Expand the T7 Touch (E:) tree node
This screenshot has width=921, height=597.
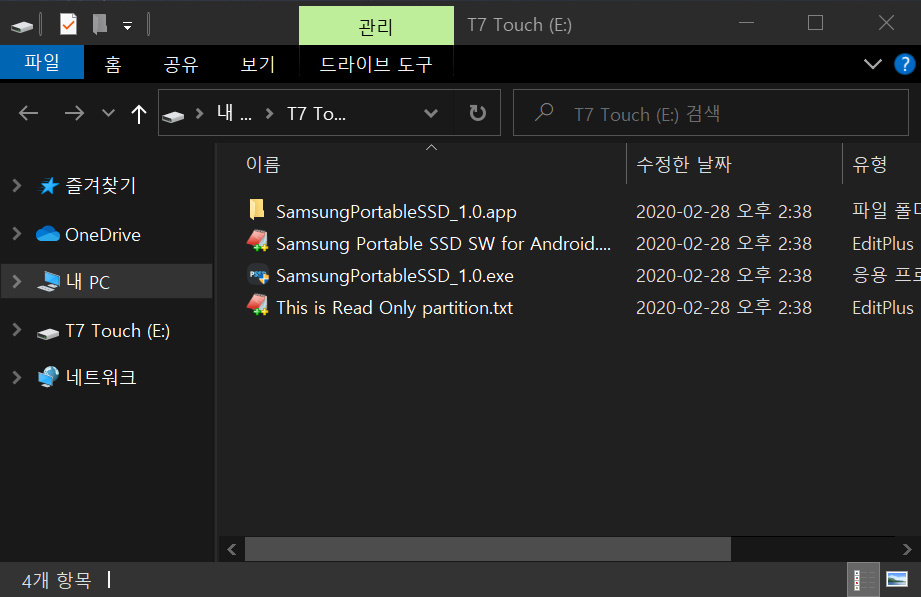point(16,330)
